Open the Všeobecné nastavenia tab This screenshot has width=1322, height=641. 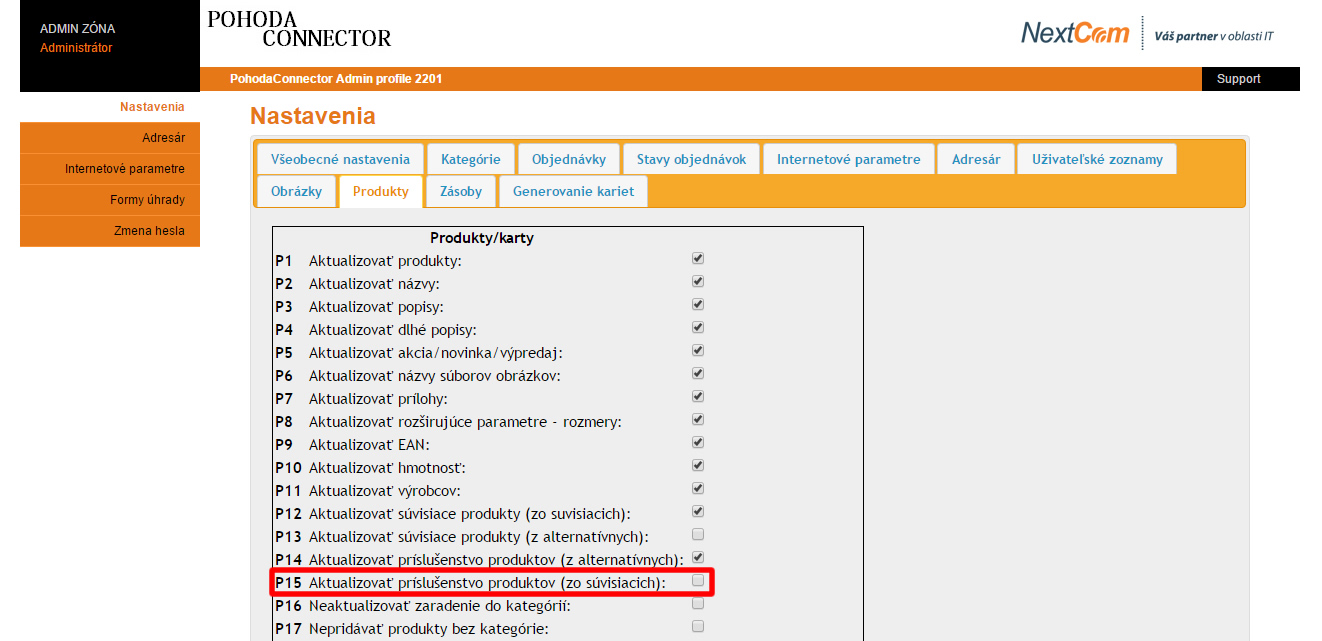tap(340, 159)
